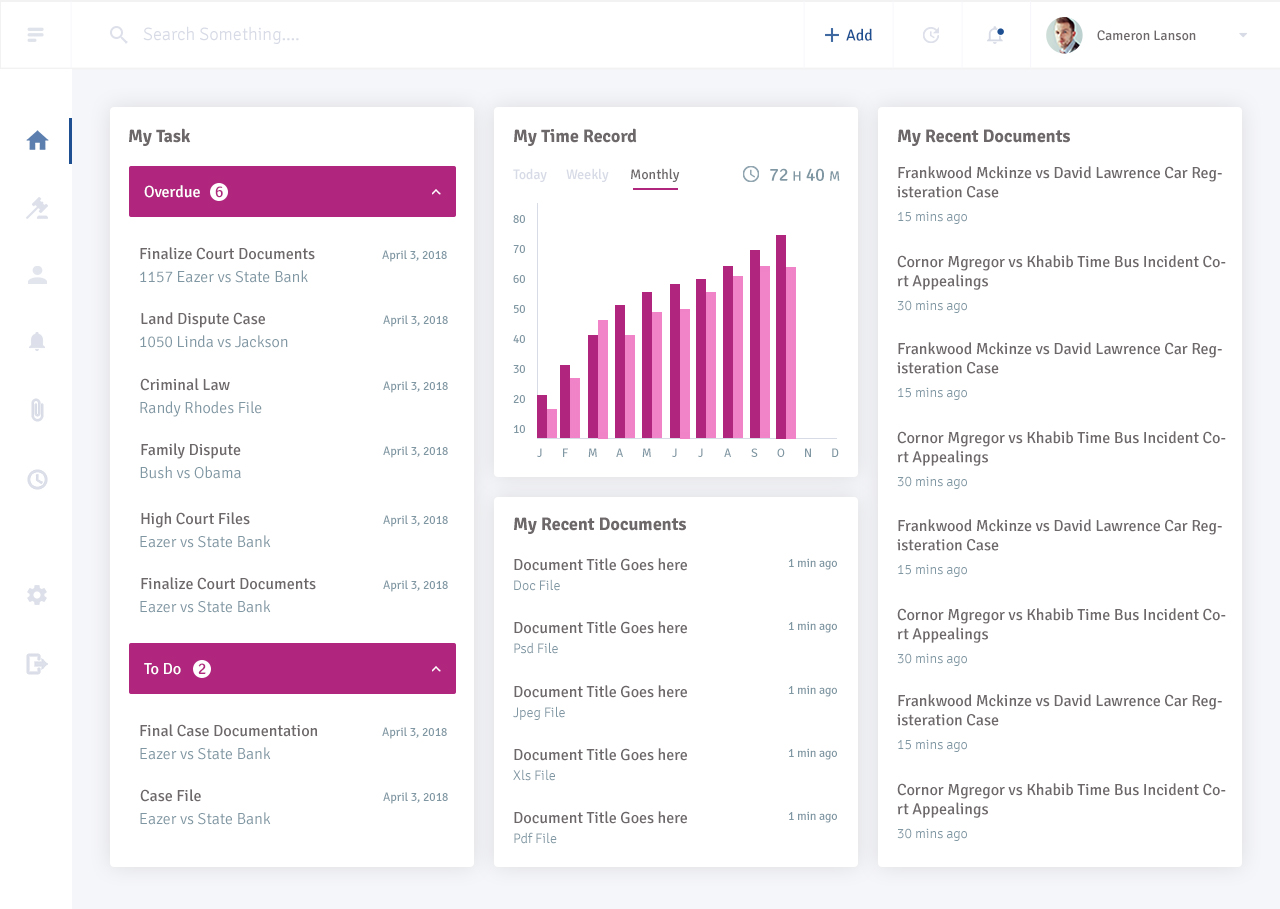1280x909 pixels.
Task: Open the Cameron Lanson user dropdown
Action: tap(1243, 35)
